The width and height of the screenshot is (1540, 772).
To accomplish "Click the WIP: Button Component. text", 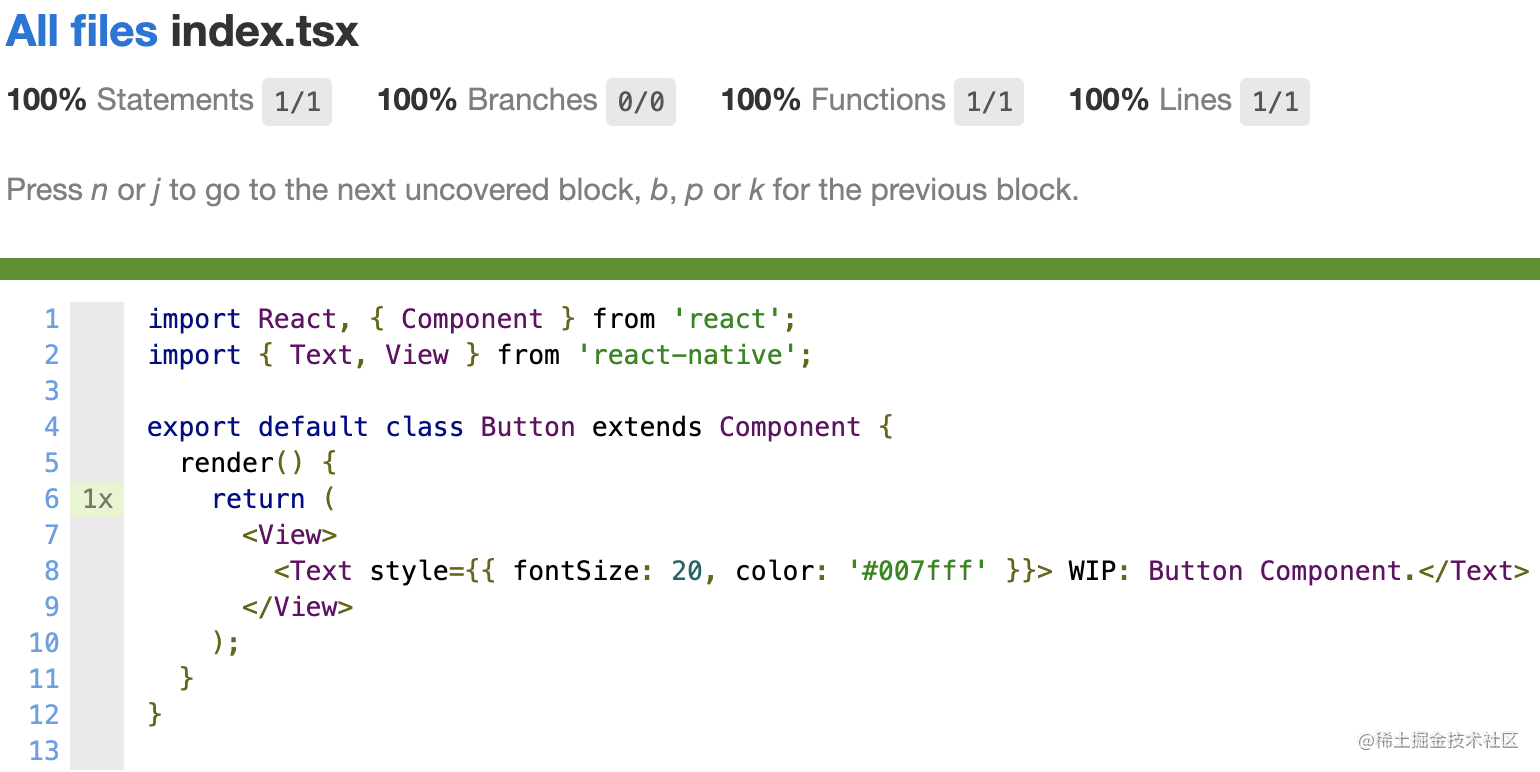I will pyautogui.click(x=1243, y=571).
